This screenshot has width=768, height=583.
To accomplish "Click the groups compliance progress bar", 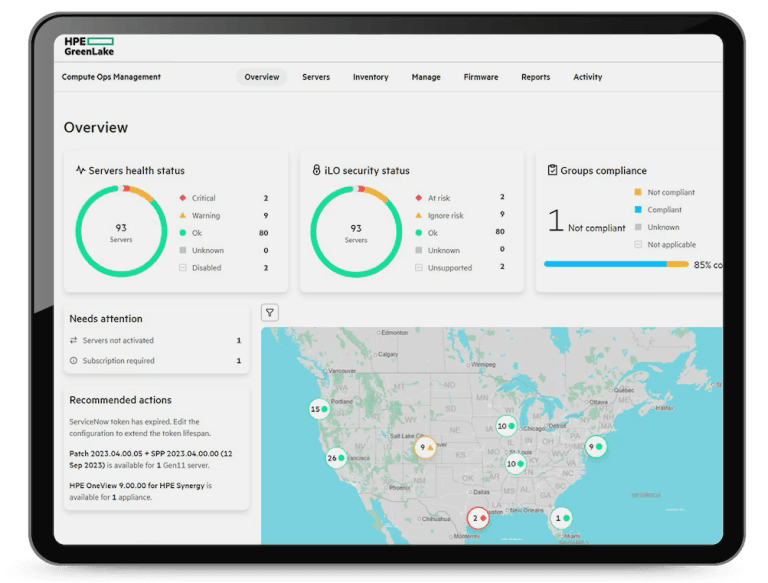I will coord(616,265).
